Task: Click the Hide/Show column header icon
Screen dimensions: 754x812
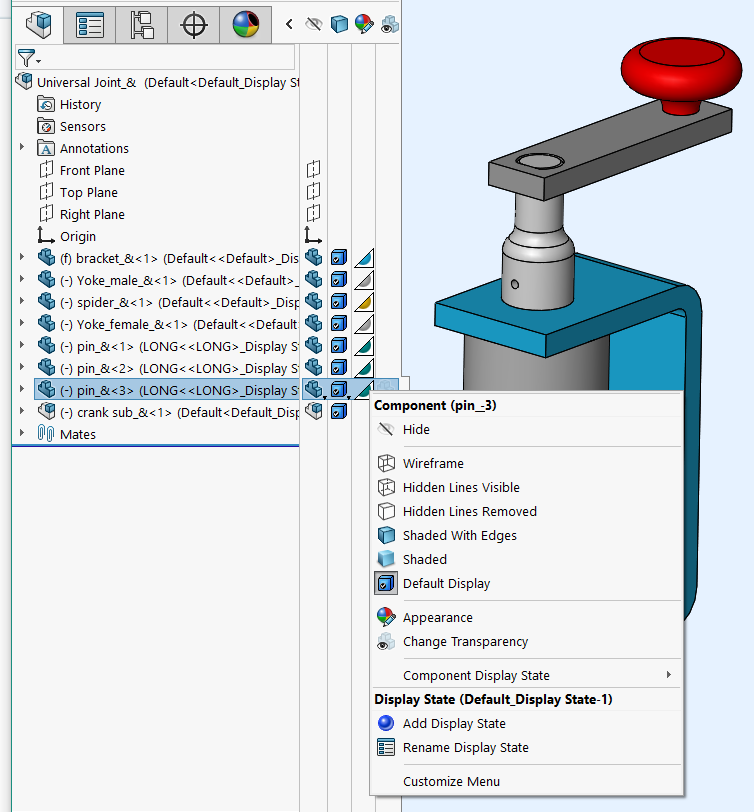Action: click(314, 24)
